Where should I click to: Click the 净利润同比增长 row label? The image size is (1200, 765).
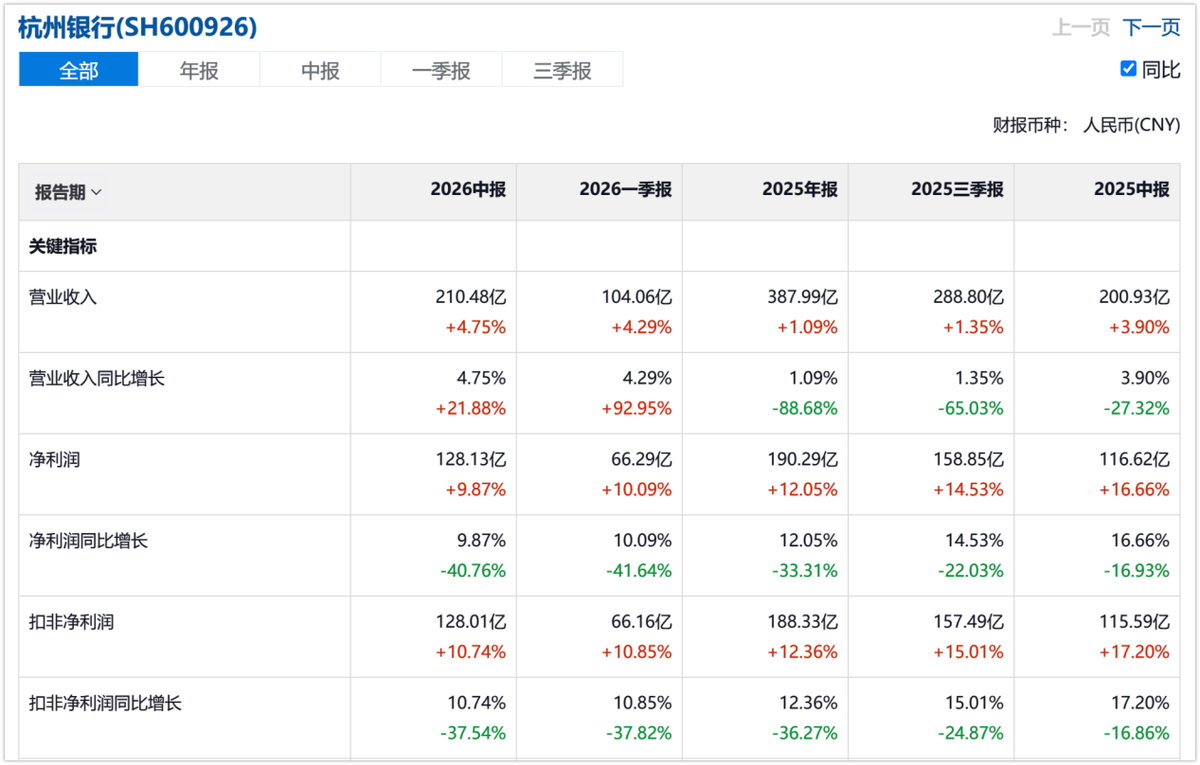point(89,541)
